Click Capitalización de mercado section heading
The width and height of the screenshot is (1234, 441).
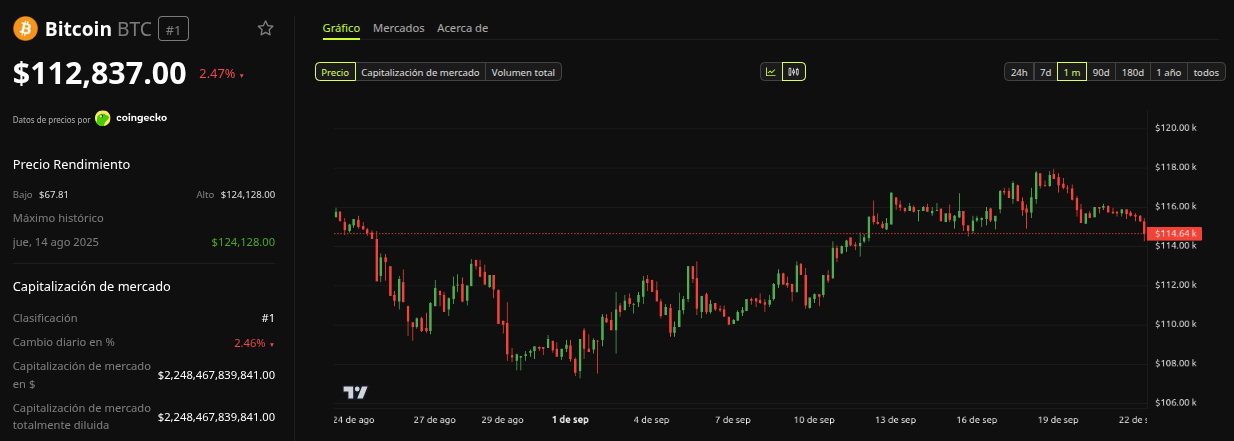92,286
